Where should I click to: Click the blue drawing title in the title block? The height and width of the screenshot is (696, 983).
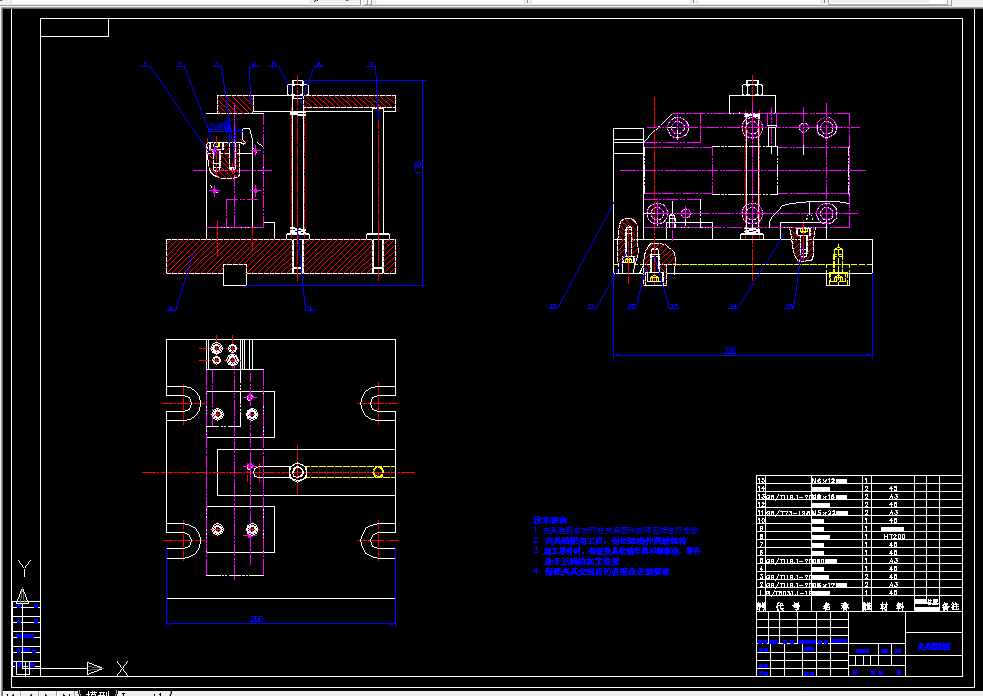click(934, 646)
